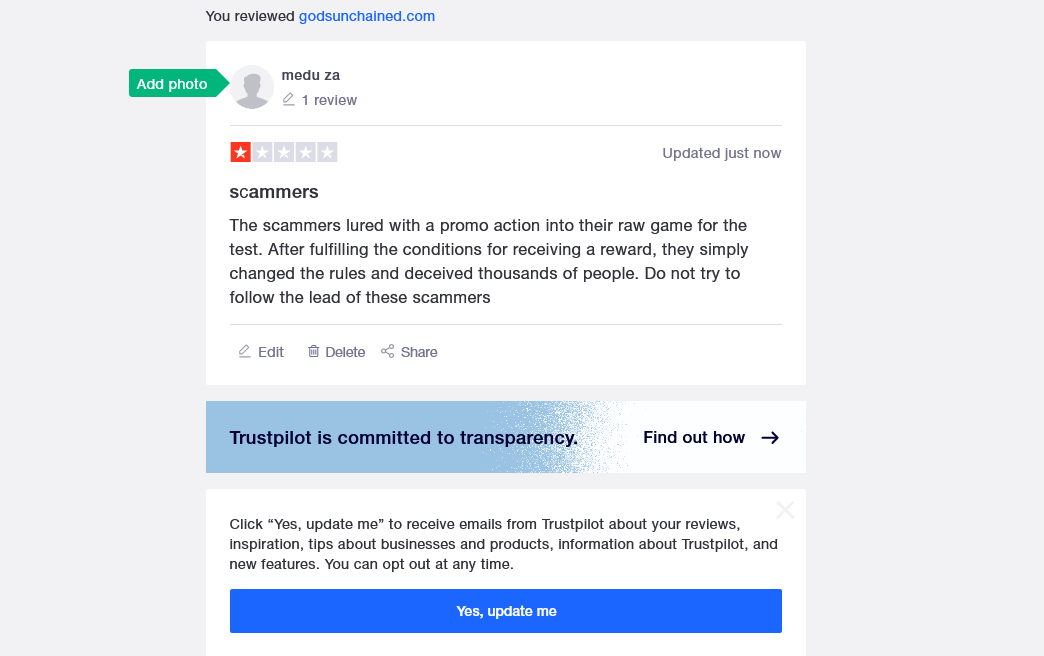Open the medu za profile name
The width and height of the screenshot is (1044, 656).
(x=310, y=75)
